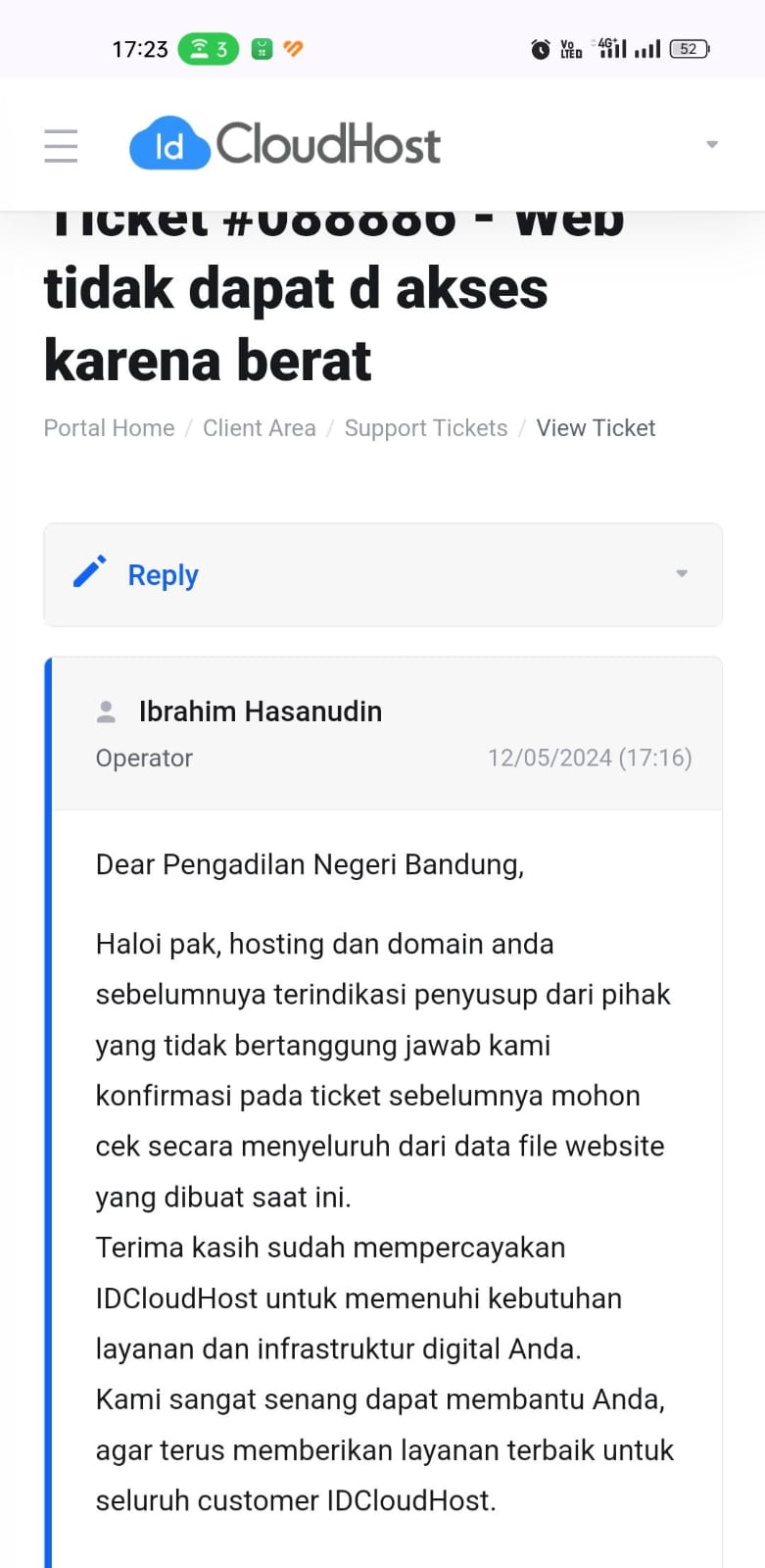Click the blue pencil Reply icon

pos(89,572)
